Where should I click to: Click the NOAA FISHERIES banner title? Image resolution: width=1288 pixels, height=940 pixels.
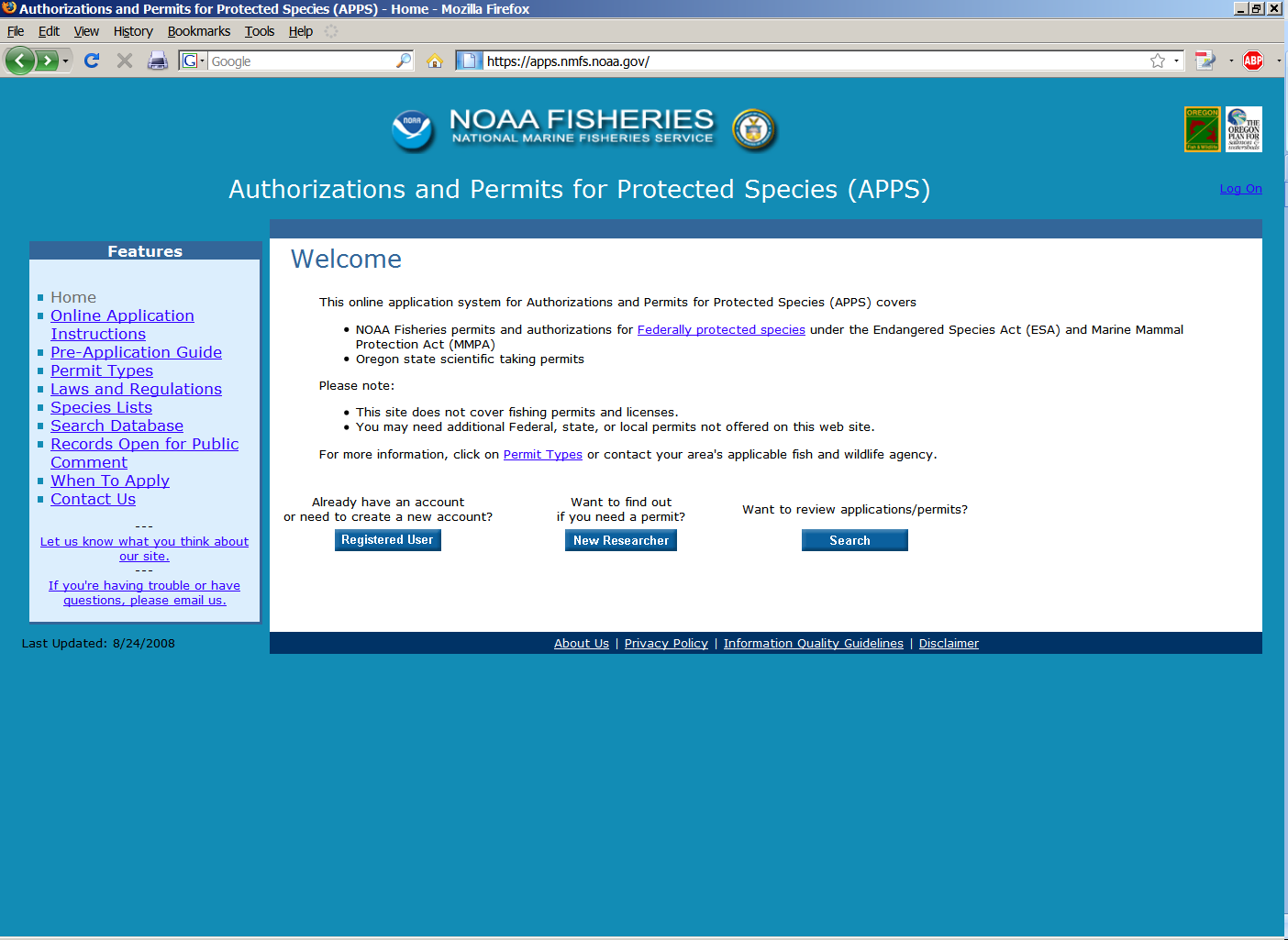click(x=583, y=127)
